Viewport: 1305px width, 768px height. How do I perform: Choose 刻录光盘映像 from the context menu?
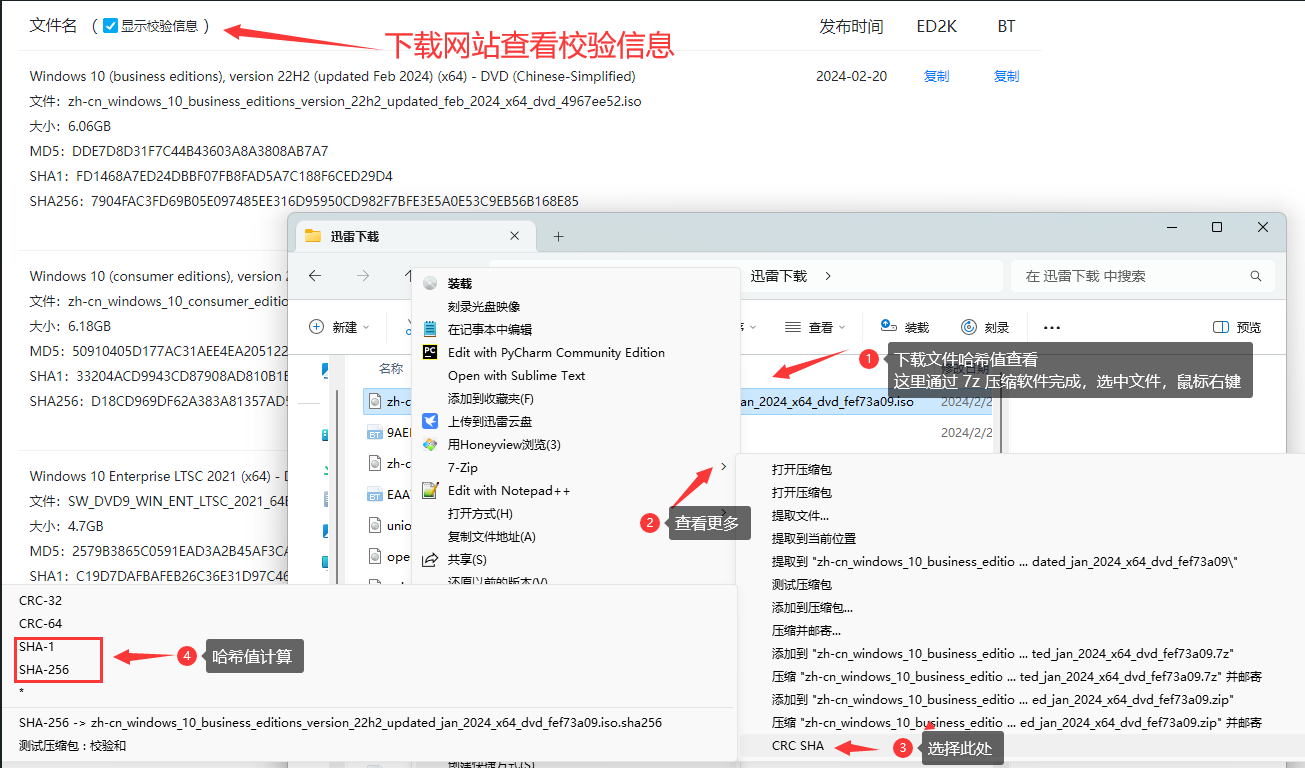click(484, 307)
